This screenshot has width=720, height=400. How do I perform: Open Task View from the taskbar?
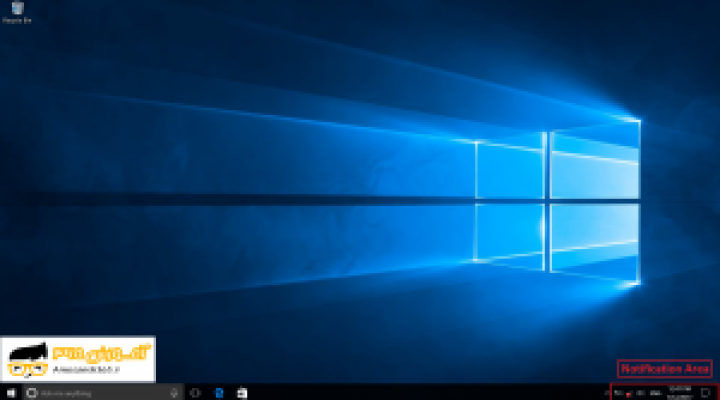(196, 393)
